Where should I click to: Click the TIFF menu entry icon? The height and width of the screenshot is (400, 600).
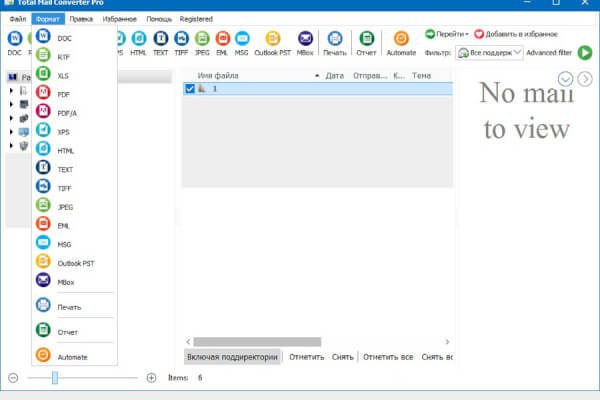[43, 186]
